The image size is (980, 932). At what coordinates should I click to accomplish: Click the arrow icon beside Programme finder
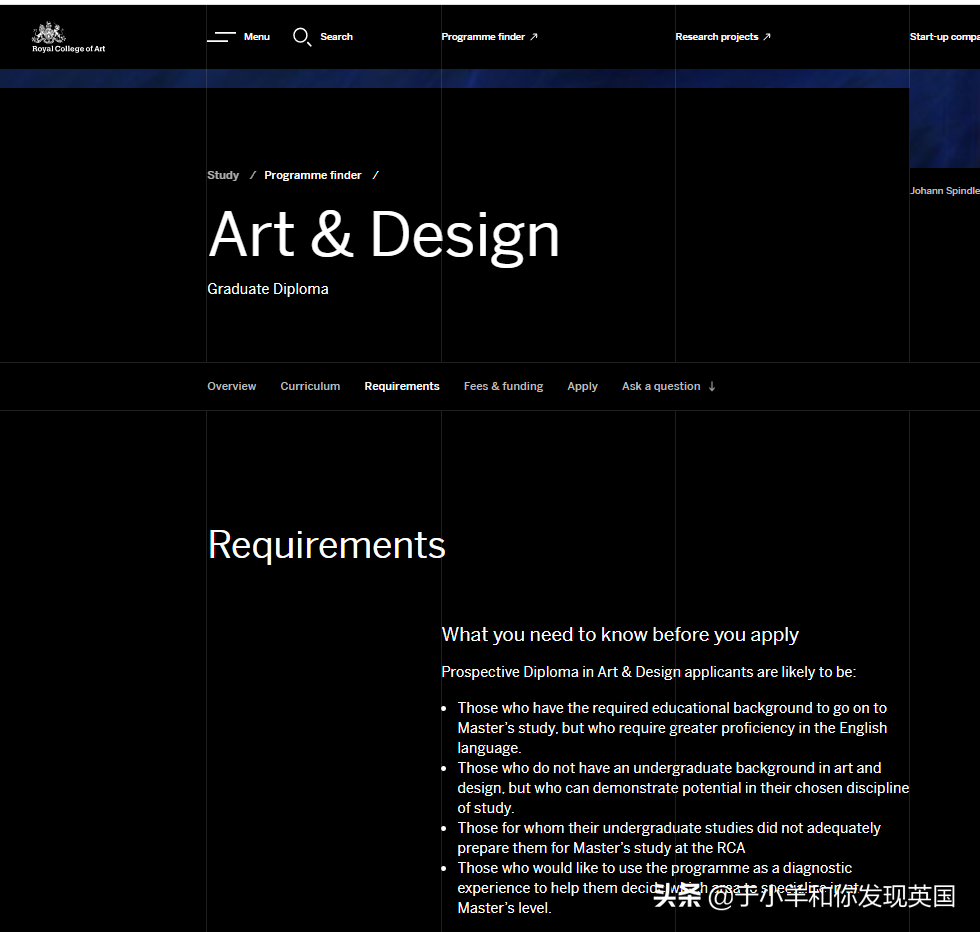[x=534, y=37]
